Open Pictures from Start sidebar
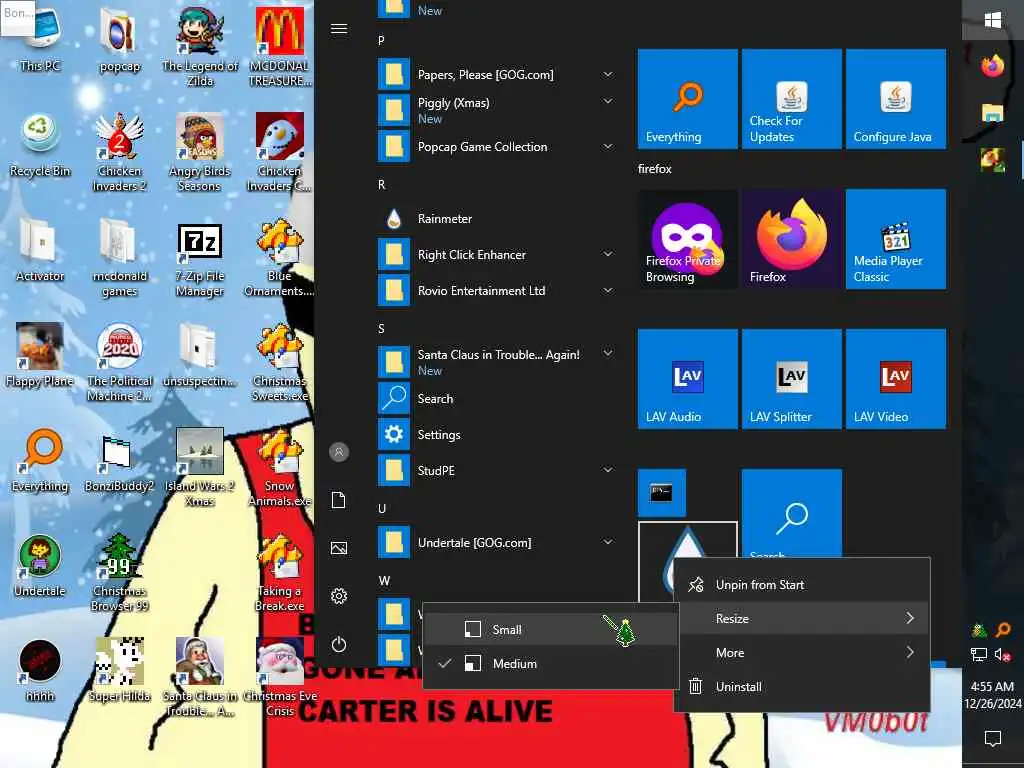 339,548
